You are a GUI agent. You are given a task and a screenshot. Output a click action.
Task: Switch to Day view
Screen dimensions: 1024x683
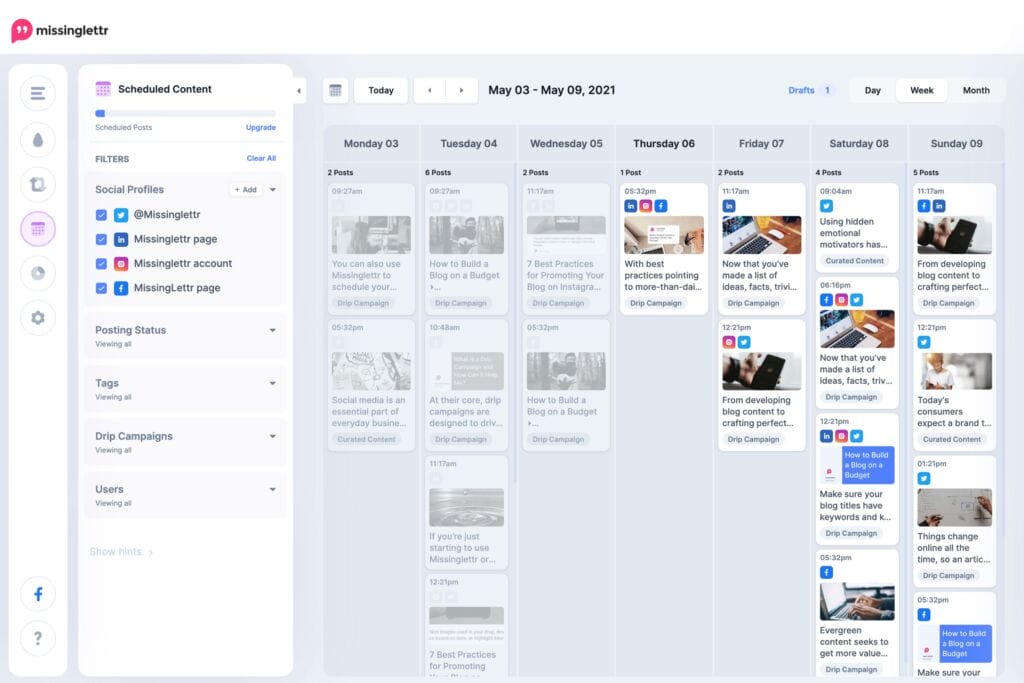[x=872, y=90]
